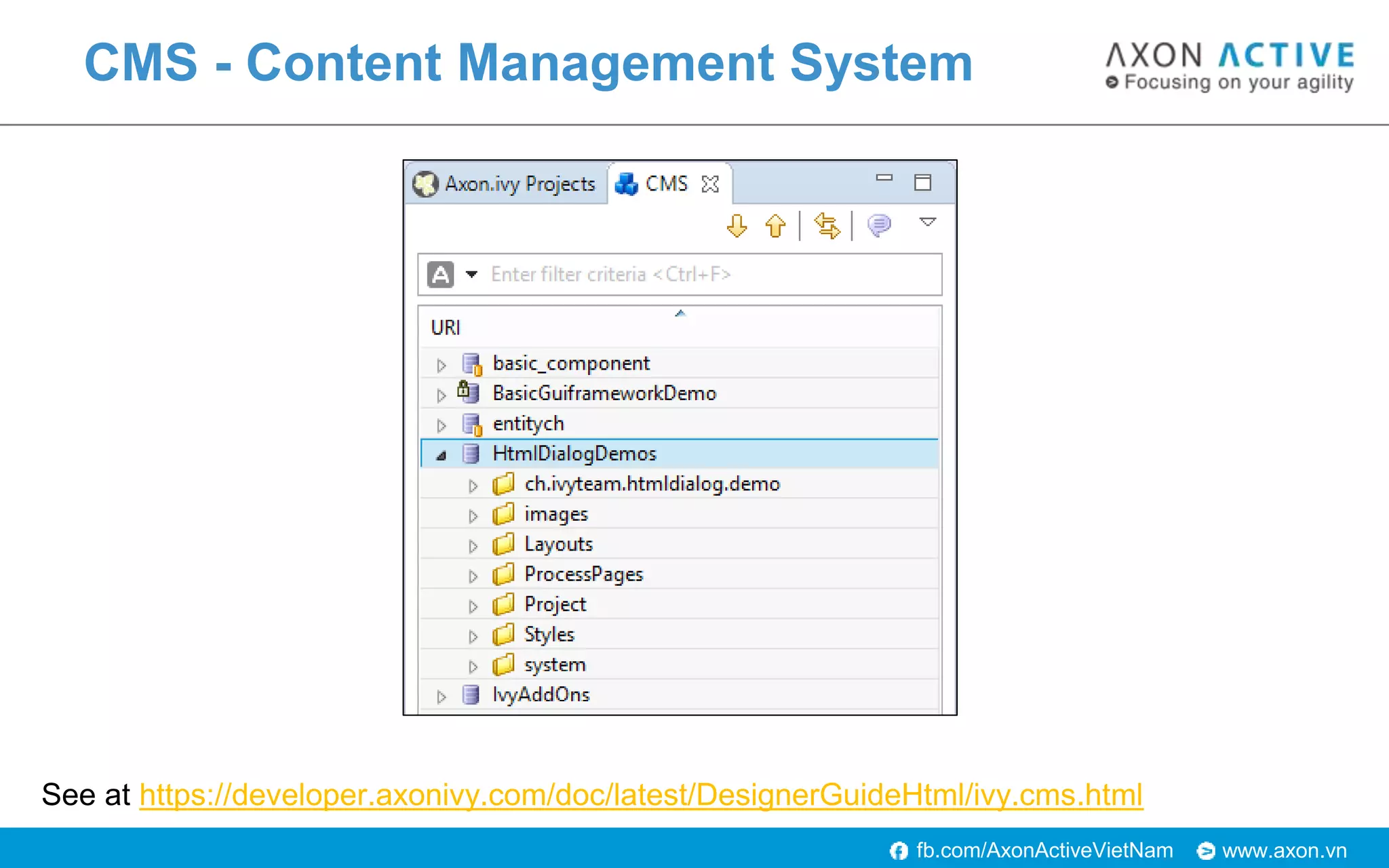
Task: Select the Styles entry text
Action: 549,635
